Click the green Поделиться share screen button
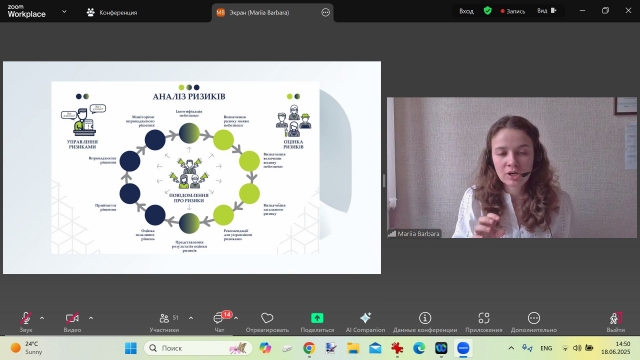The height and width of the screenshot is (360, 640). pos(317,322)
